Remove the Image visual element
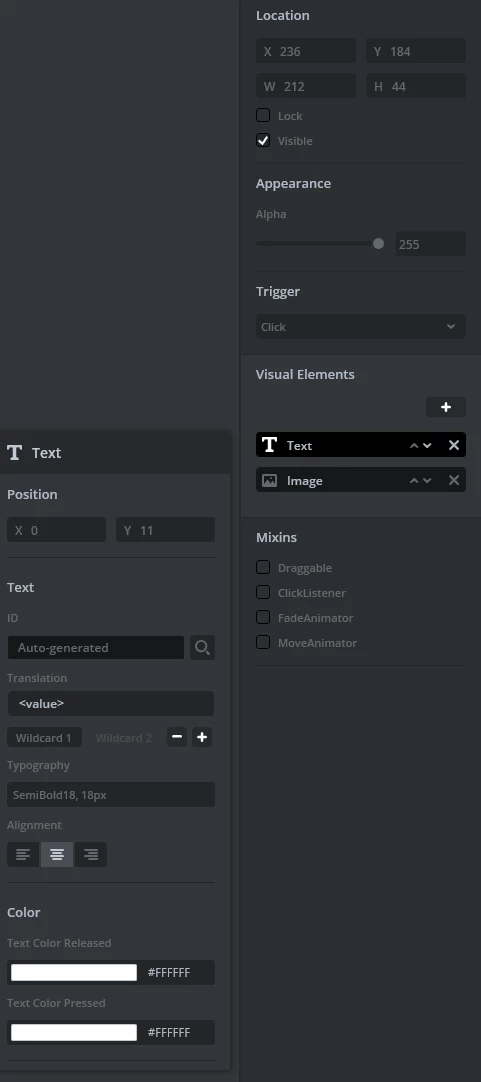The height and width of the screenshot is (1082, 481). coord(453,480)
